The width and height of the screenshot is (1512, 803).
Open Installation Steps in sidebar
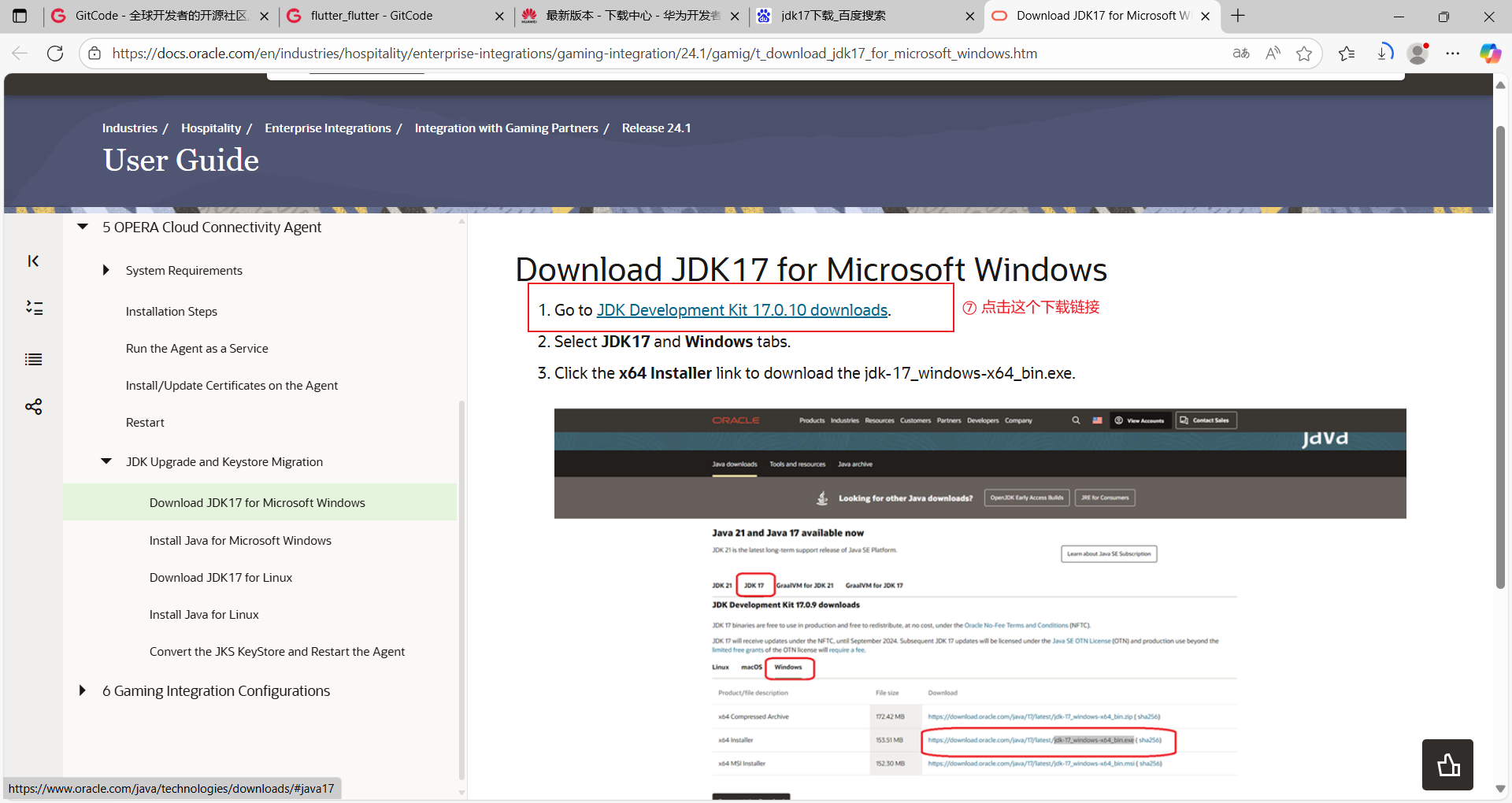point(171,312)
